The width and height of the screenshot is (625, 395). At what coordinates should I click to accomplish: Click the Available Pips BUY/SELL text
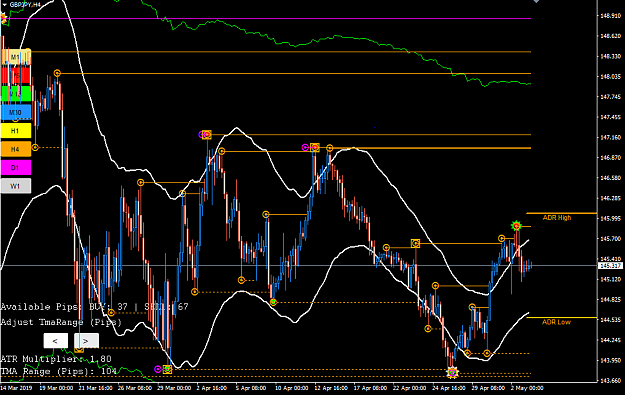pos(94,307)
